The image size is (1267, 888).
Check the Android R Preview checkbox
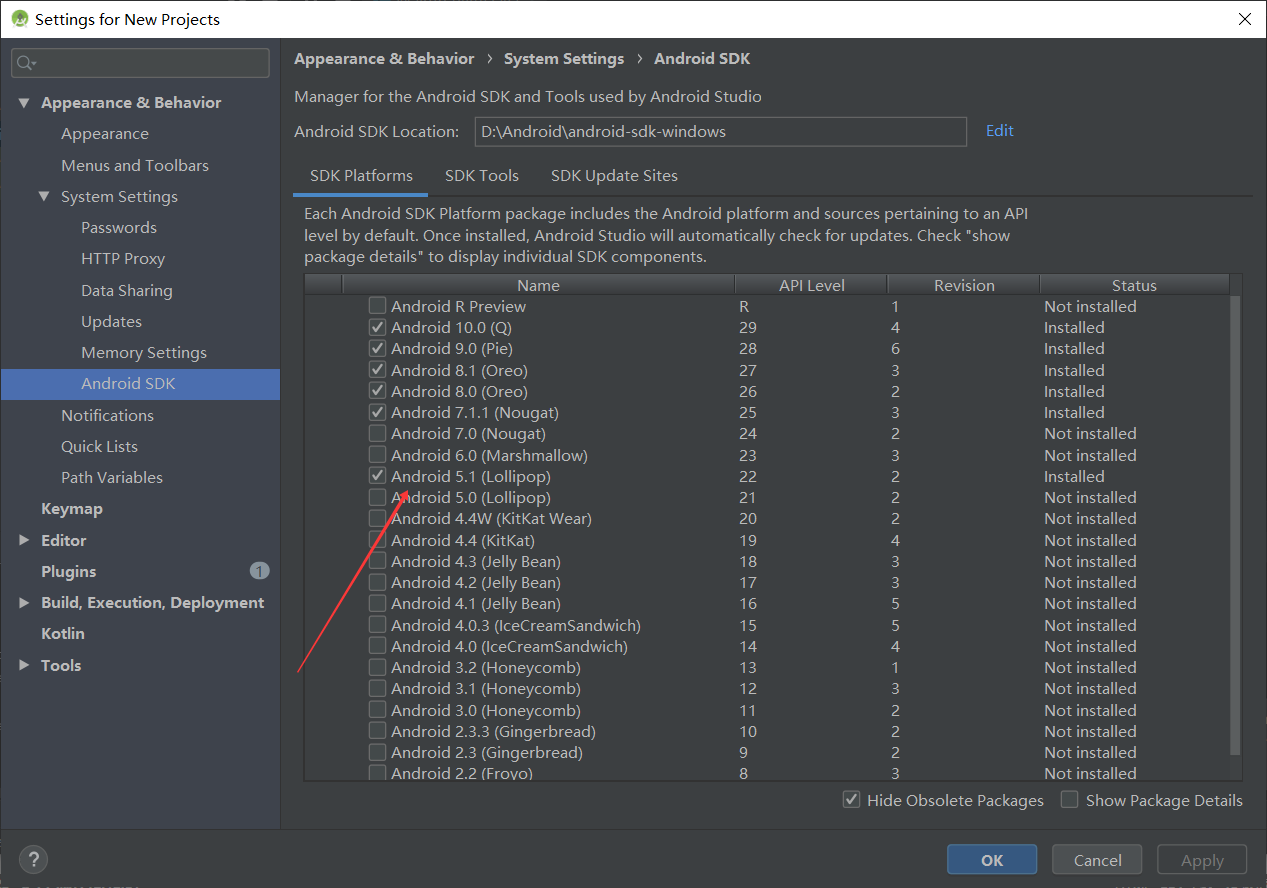[x=377, y=306]
